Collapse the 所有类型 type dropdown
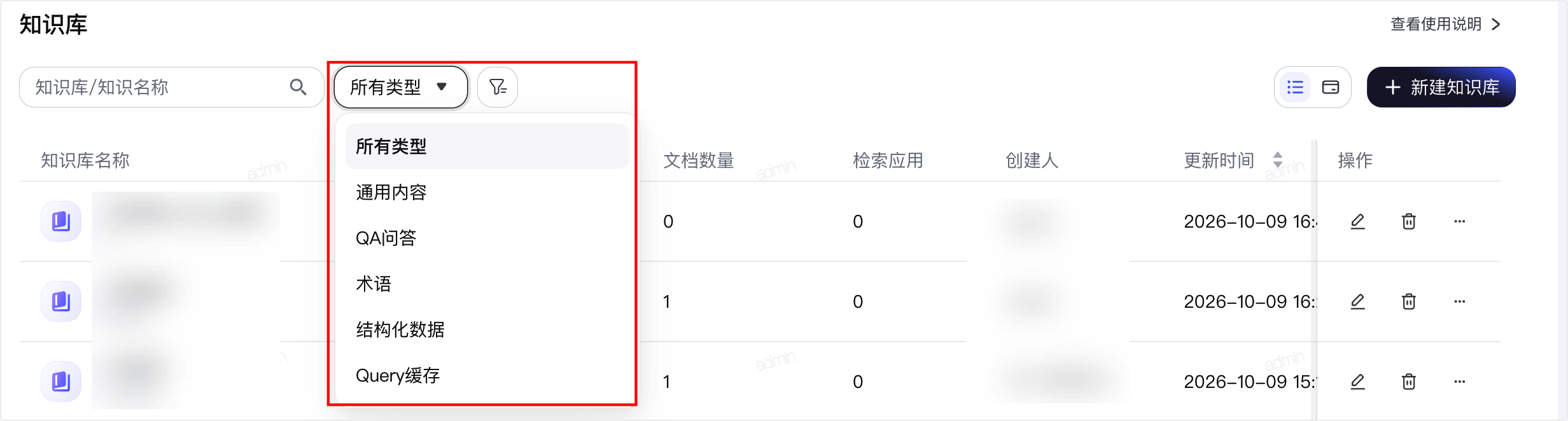Viewport: 1568px width, 421px height. (x=401, y=87)
